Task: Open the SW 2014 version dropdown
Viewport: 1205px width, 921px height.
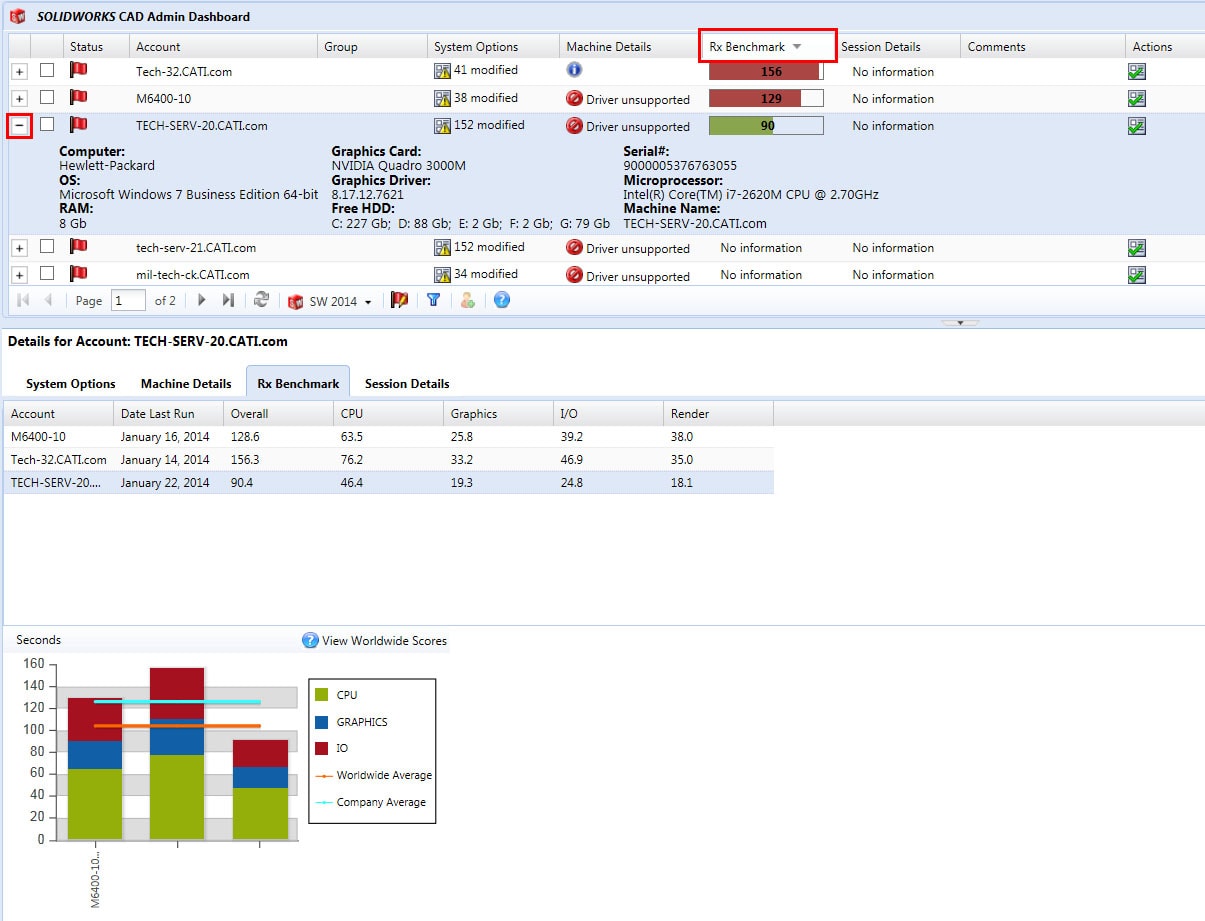Action: tap(330, 301)
